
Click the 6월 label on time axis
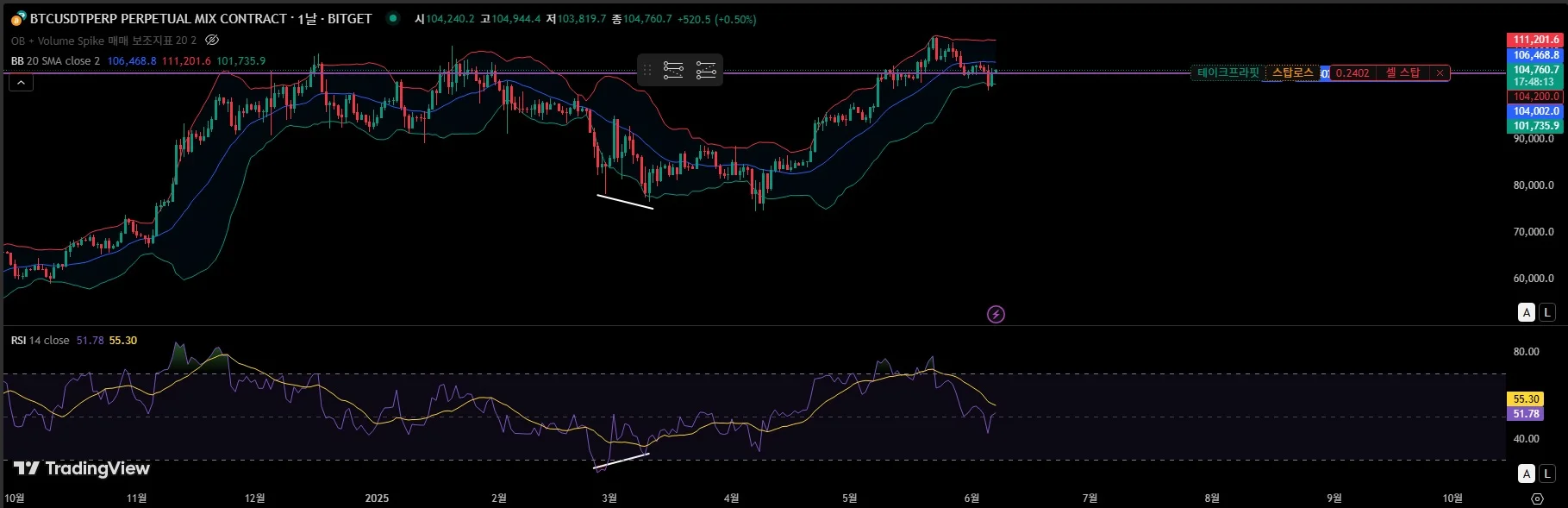pos(971,499)
